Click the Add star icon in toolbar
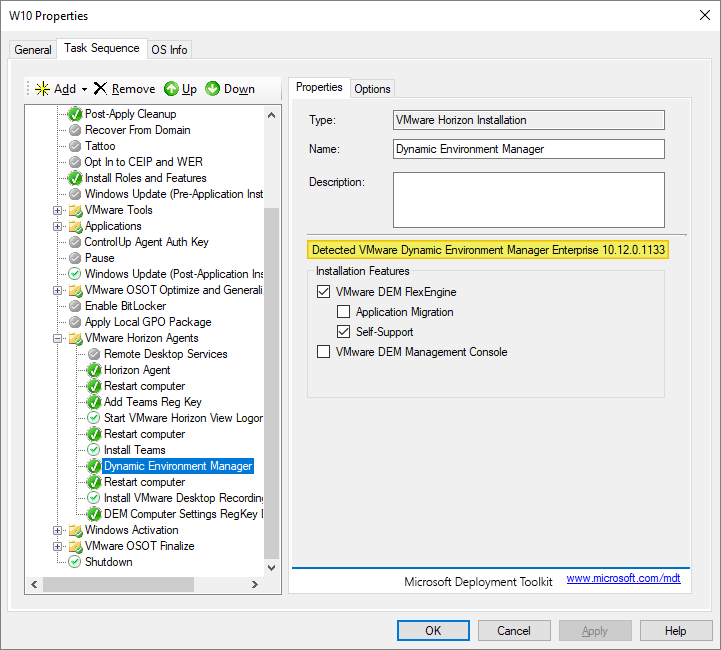Screen dimensions: 721x650 (x=42, y=89)
